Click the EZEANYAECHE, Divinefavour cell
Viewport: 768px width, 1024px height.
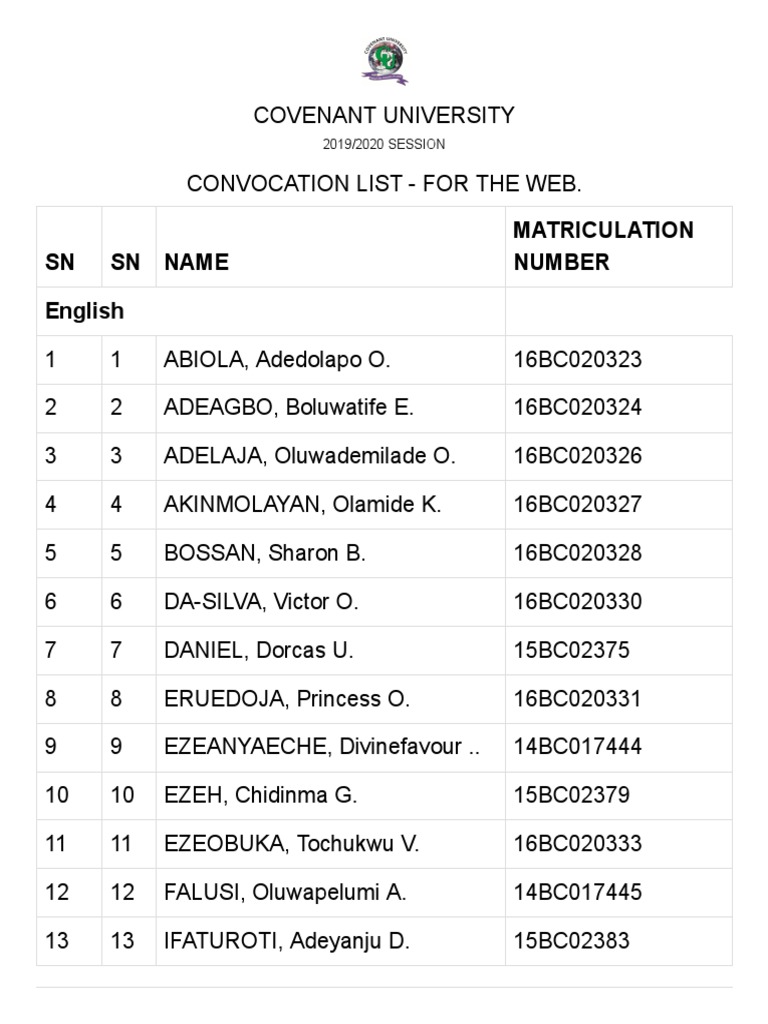[x=322, y=747]
